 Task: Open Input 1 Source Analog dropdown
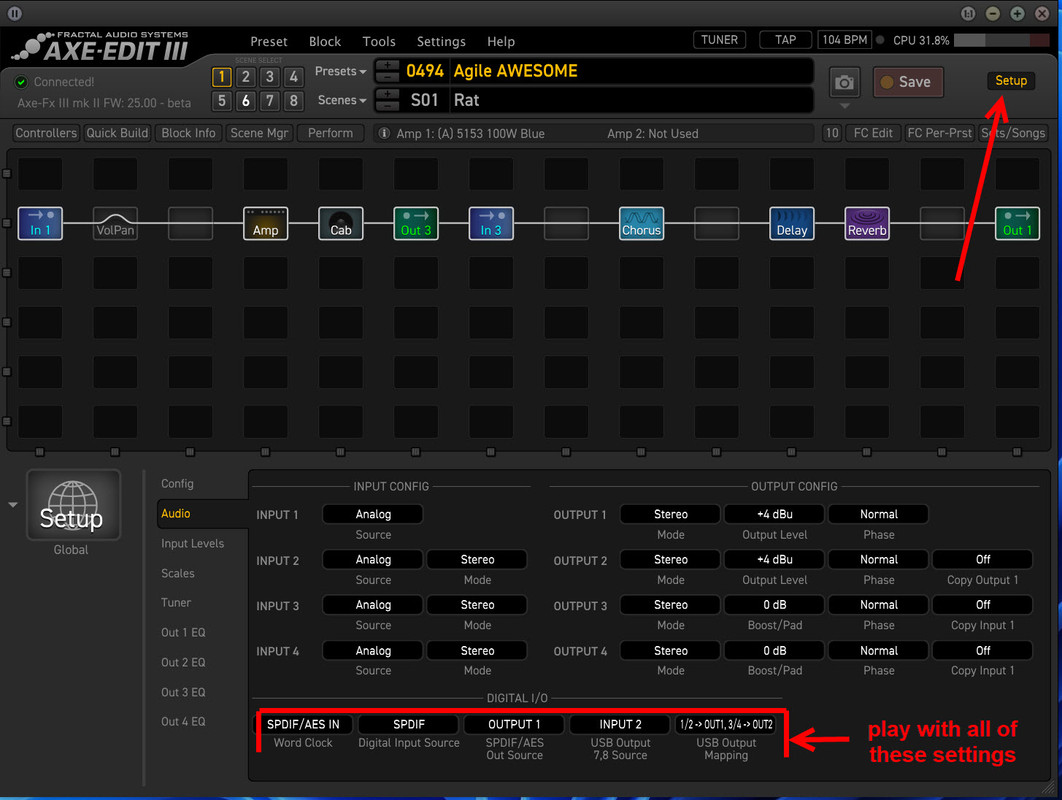pyautogui.click(x=373, y=514)
